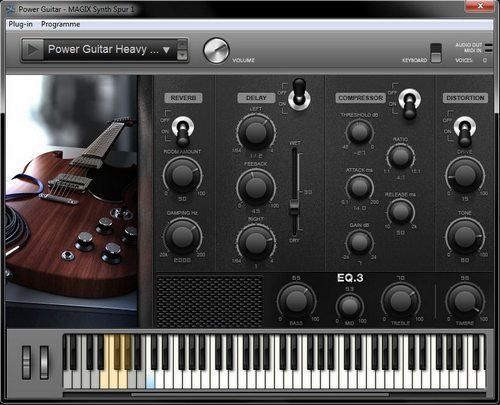Image resolution: width=500 pixels, height=405 pixels.
Task: Click the Timbre knob
Action: 465,301
